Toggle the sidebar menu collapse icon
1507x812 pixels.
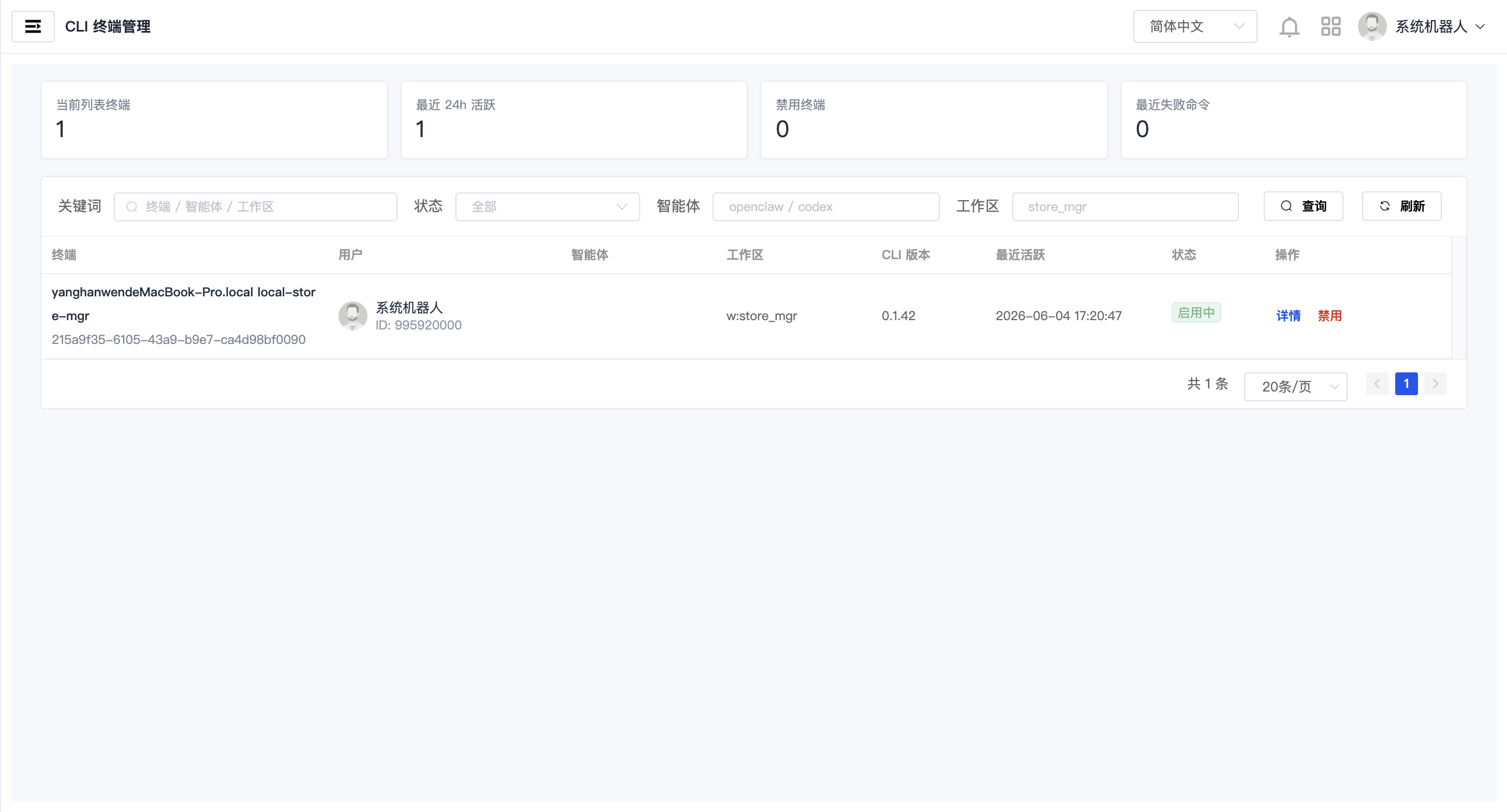(x=33, y=26)
